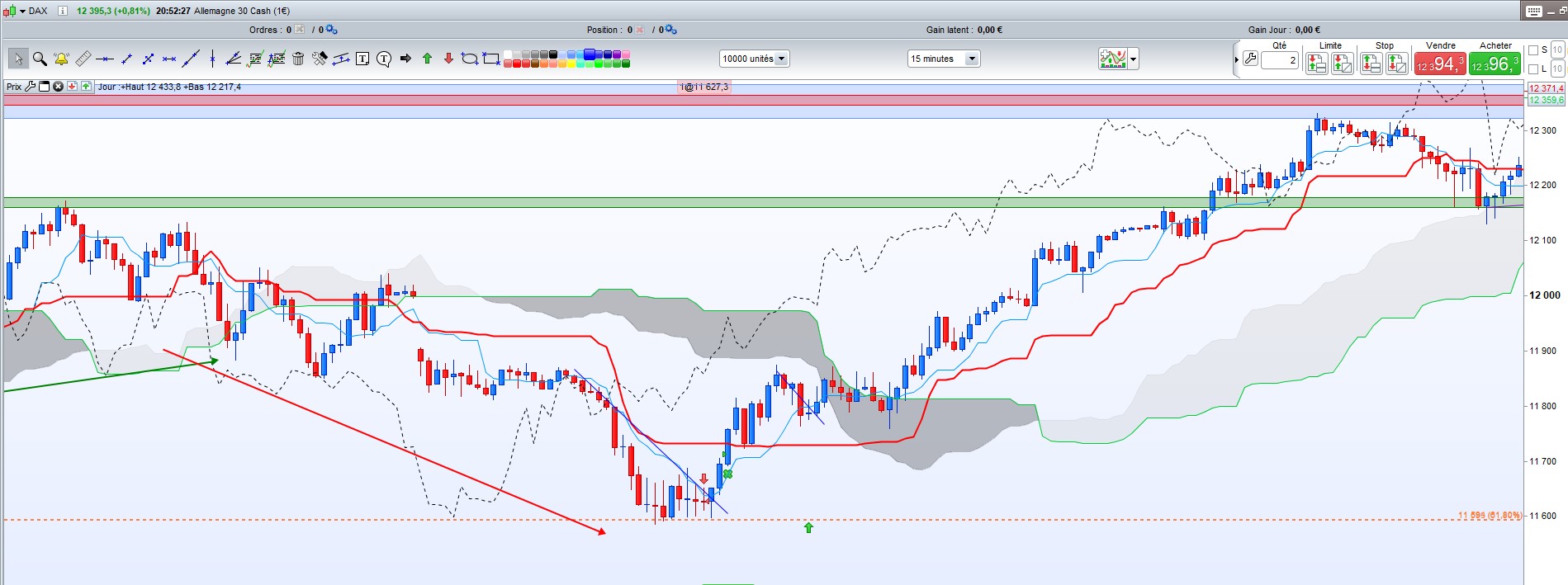
Task: Open the window top-right keyboard icon
Action: (x=1534, y=12)
